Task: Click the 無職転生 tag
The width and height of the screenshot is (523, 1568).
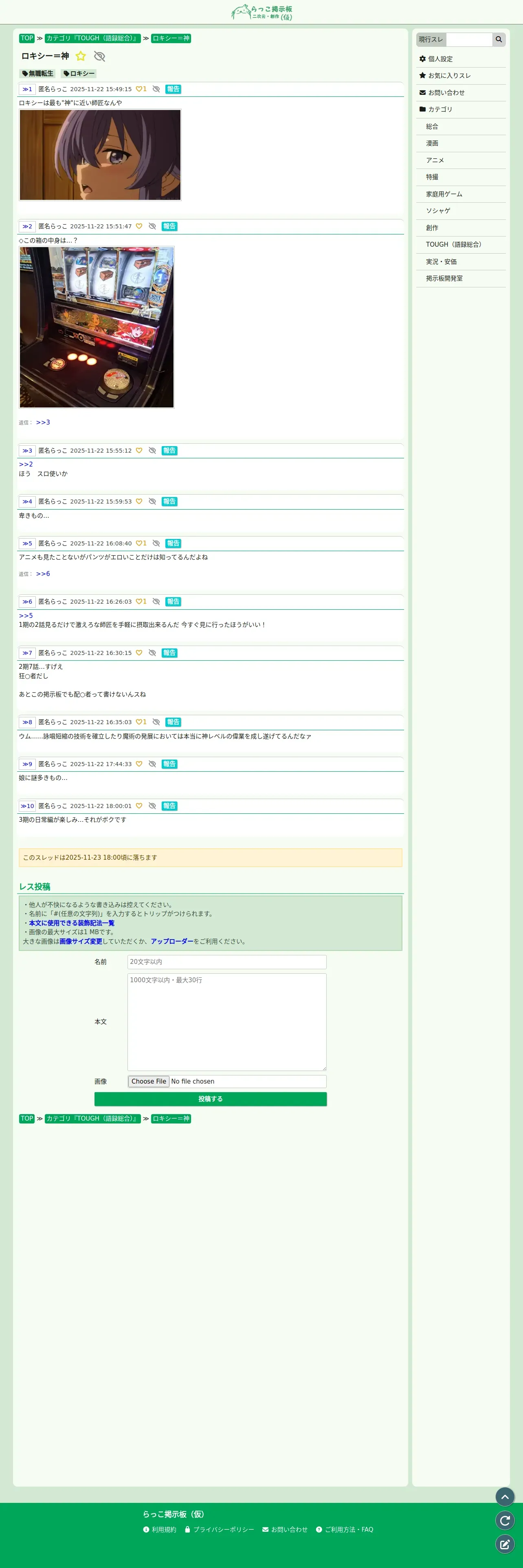Action: click(x=38, y=74)
